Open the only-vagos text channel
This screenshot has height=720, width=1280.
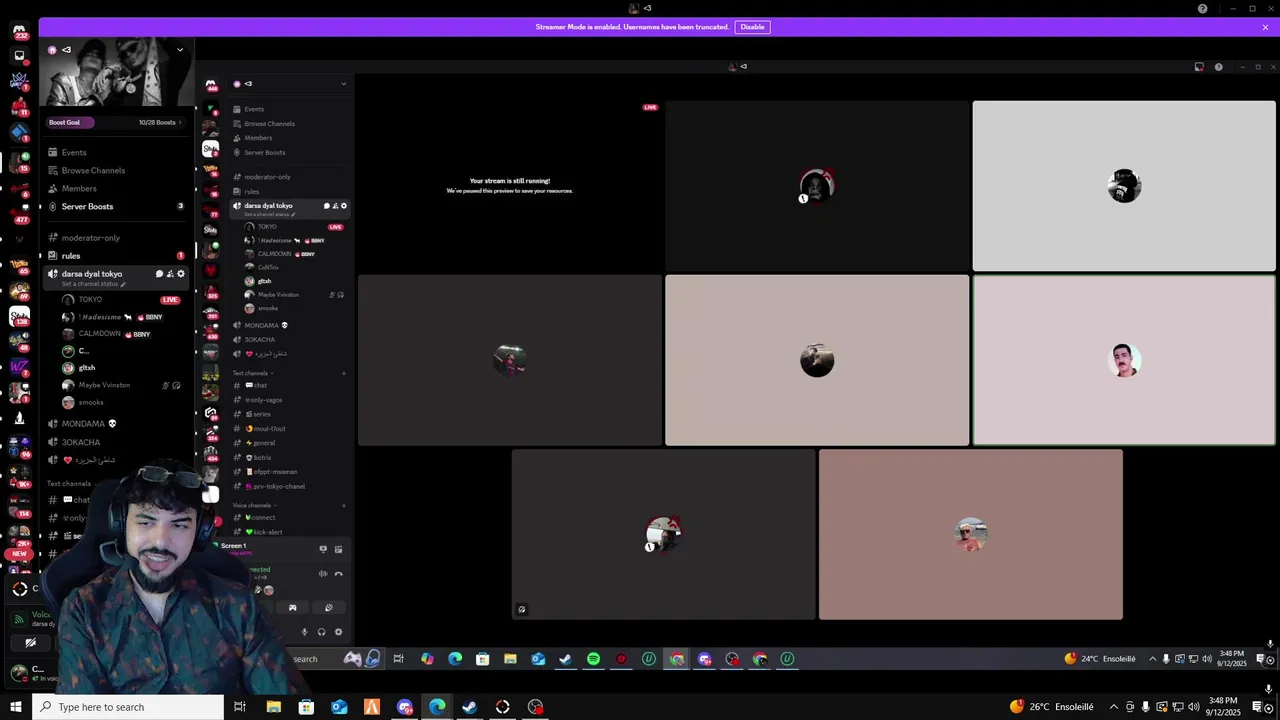coord(265,400)
